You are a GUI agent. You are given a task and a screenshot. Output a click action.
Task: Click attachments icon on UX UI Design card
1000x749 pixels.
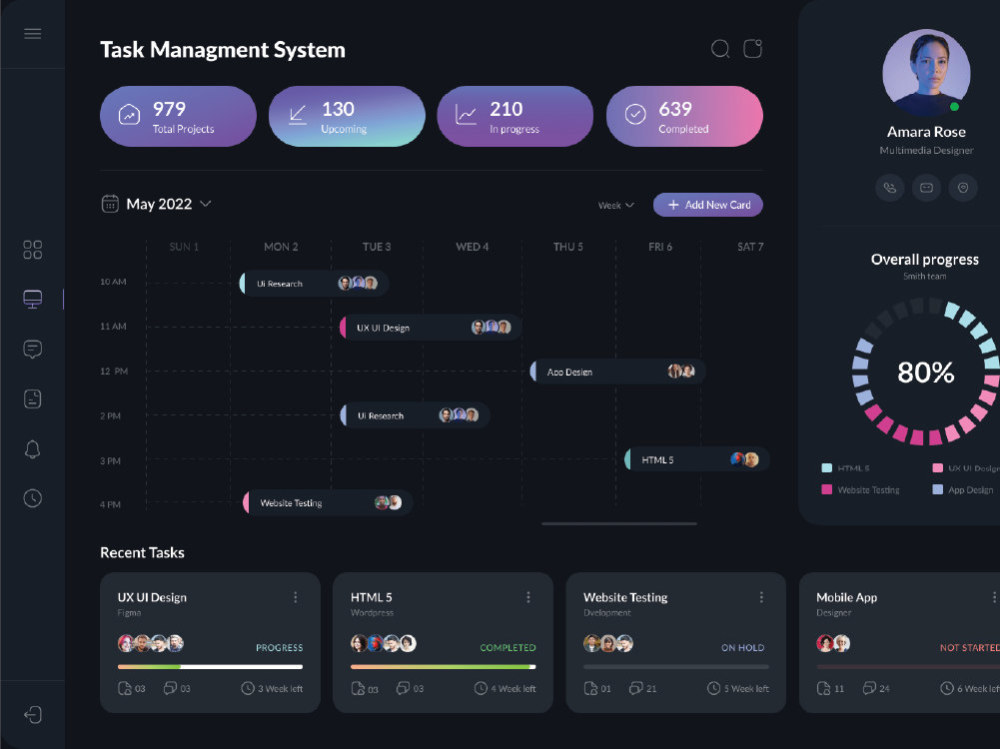pos(125,688)
